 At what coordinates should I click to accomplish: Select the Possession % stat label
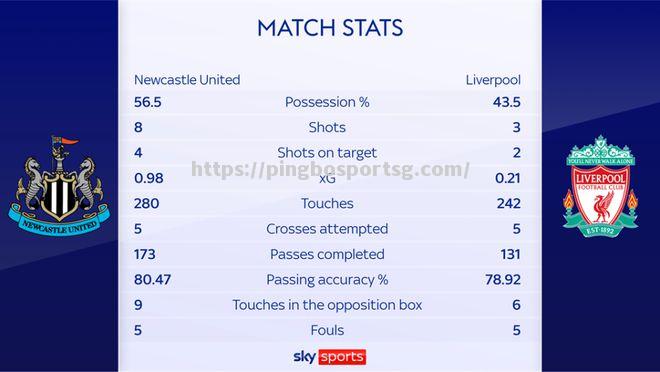click(327, 102)
